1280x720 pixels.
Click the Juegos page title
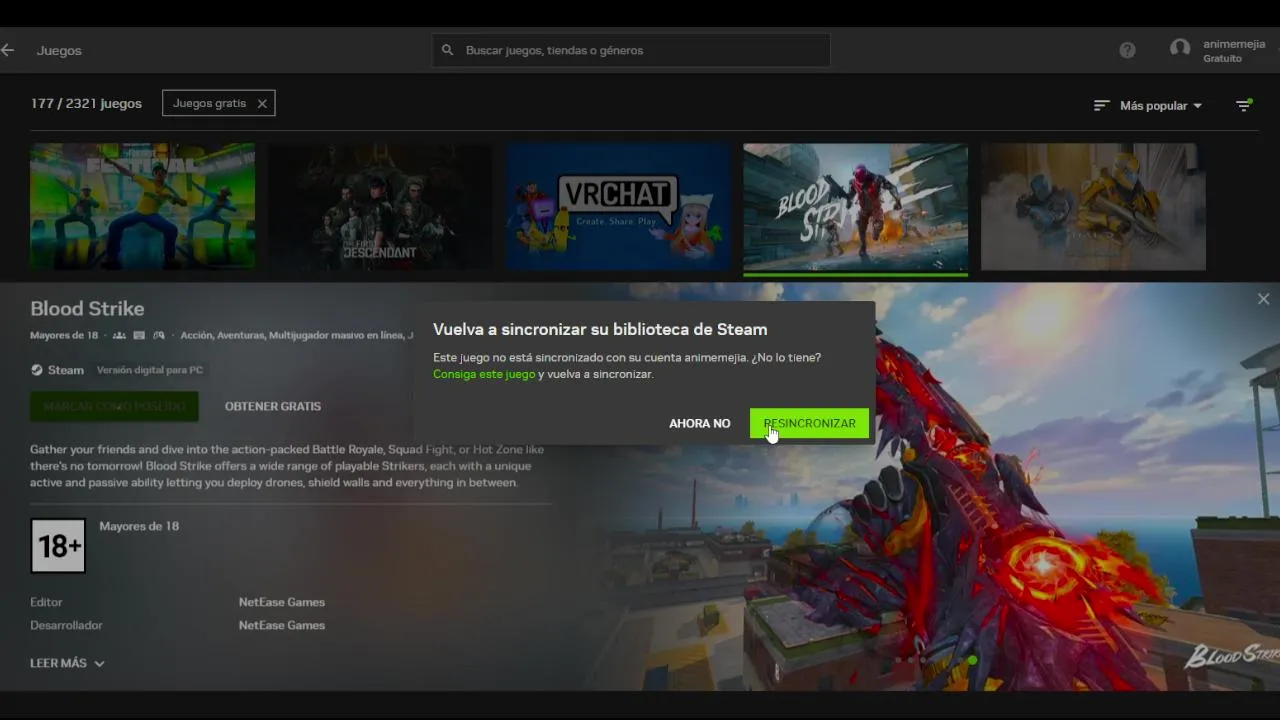tap(59, 50)
